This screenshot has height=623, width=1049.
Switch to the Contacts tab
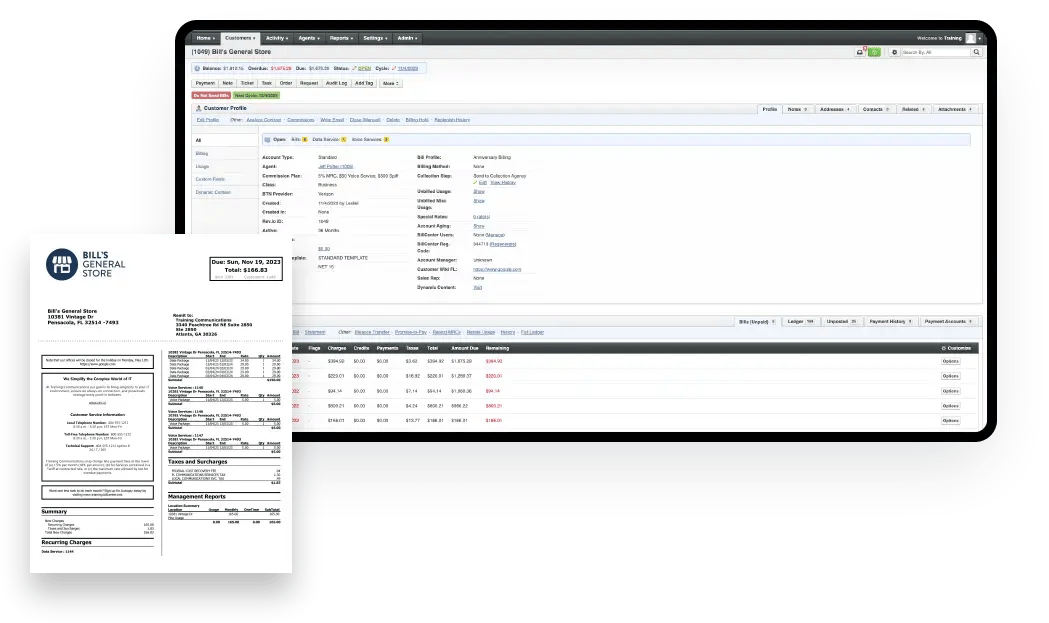click(875, 109)
